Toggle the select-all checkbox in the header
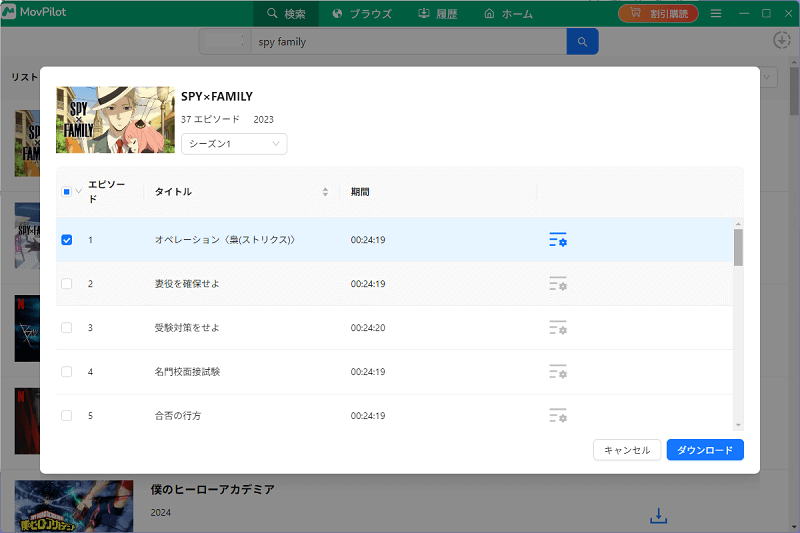 (x=66, y=192)
